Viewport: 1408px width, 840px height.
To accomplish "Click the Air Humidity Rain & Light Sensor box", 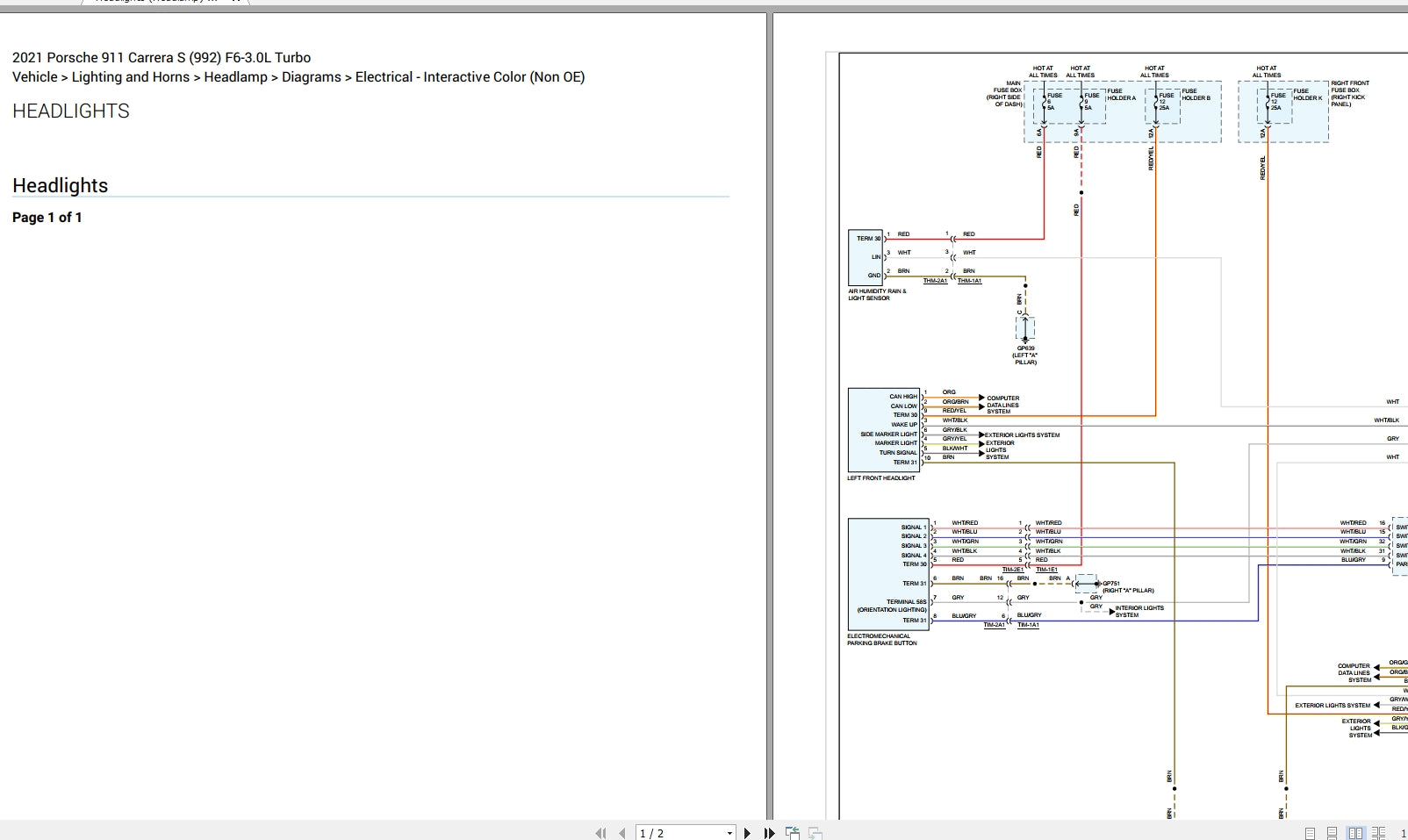I will tap(865, 257).
